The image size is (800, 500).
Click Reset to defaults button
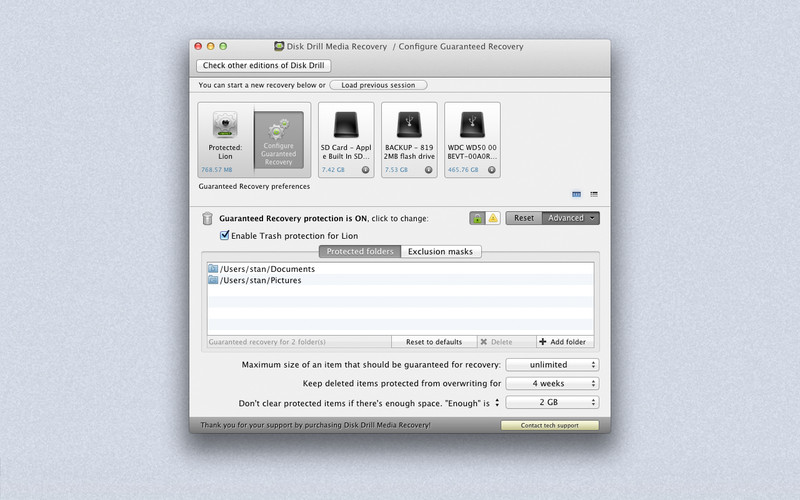[x=434, y=342]
